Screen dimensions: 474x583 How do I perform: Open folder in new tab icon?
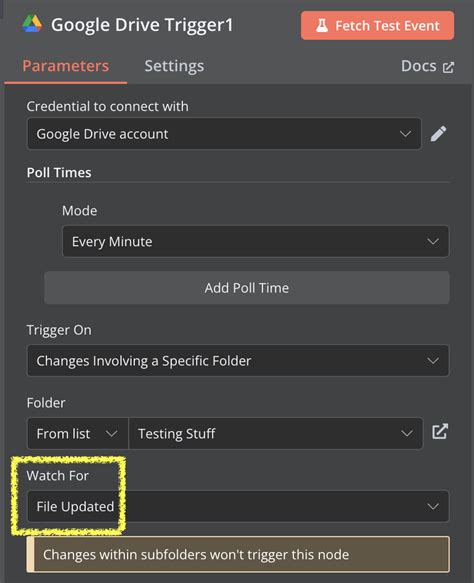click(x=440, y=432)
